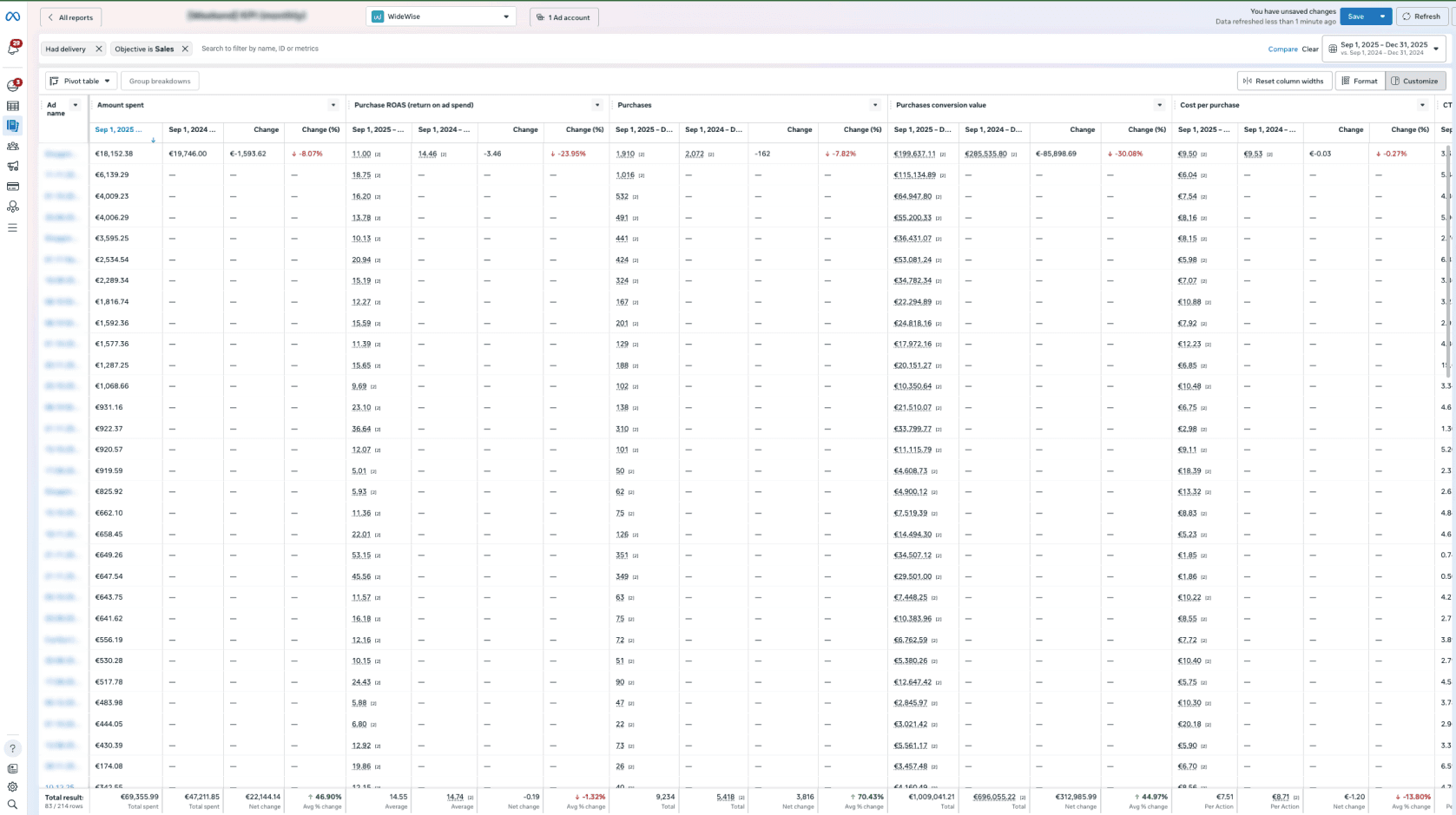This screenshot has height=815, width=1456.
Task: Open the Search magnifier at sidebar bottom
Action: (12, 804)
